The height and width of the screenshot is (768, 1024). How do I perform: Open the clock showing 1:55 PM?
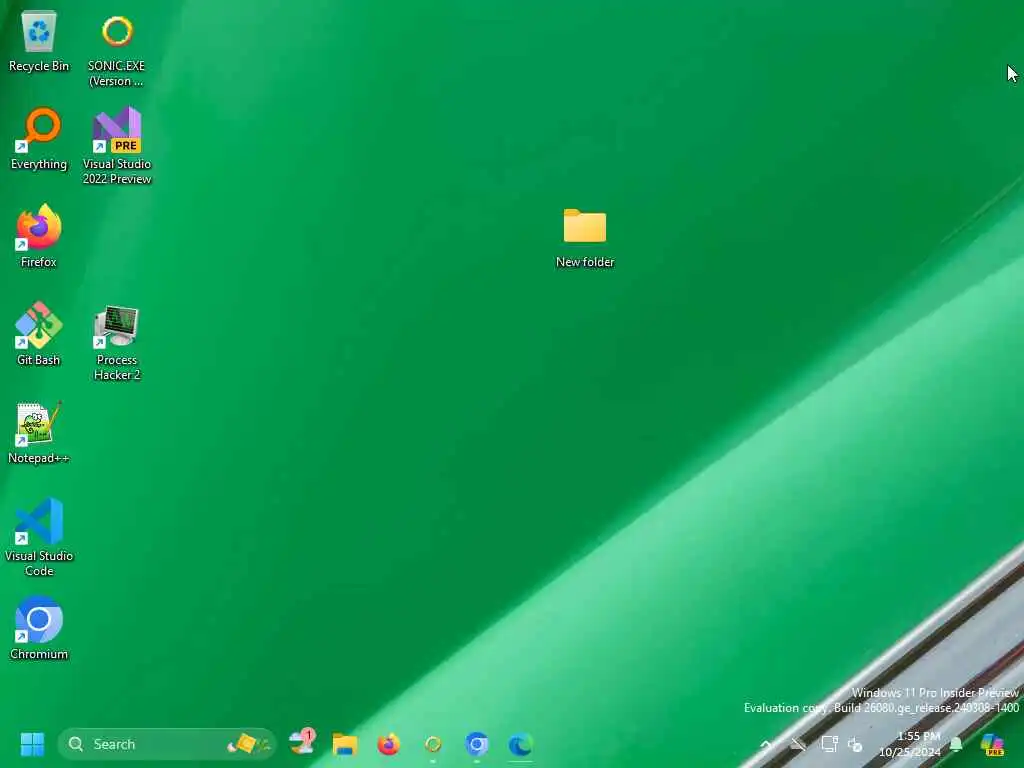910,744
